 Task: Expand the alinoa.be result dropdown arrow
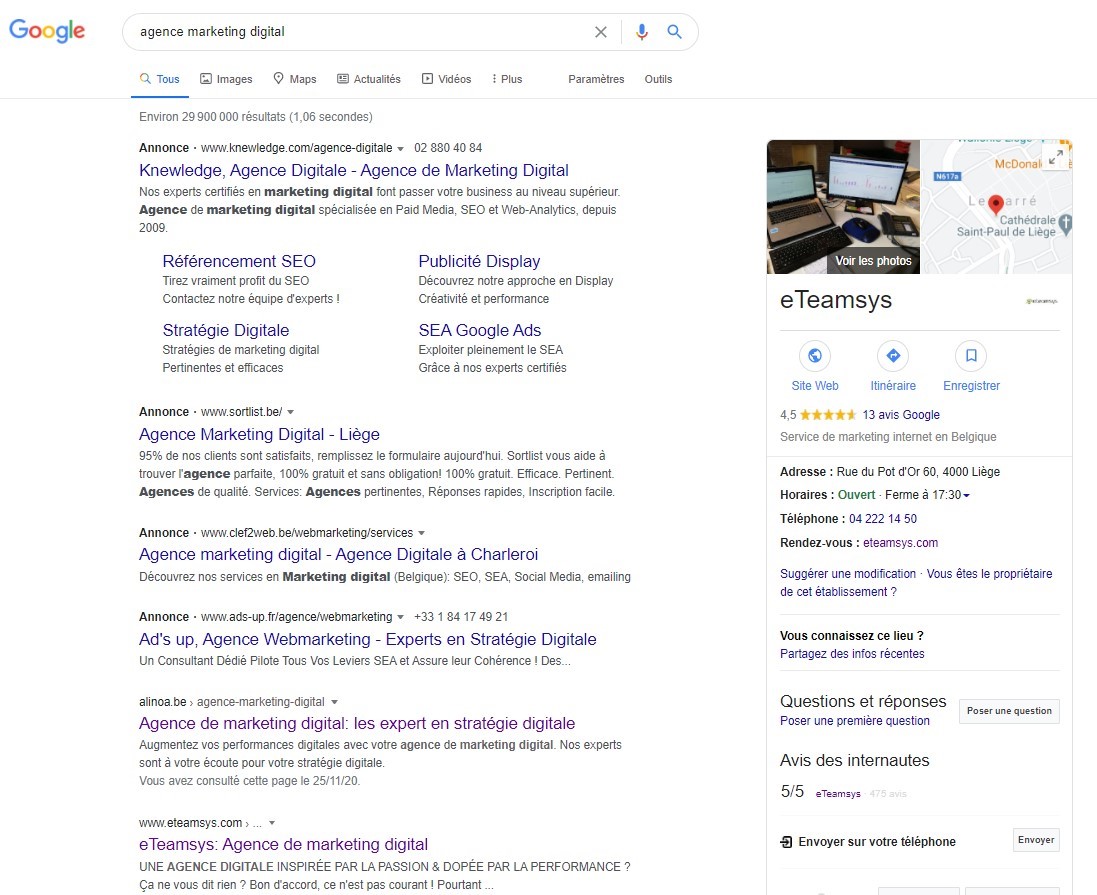tap(334, 702)
